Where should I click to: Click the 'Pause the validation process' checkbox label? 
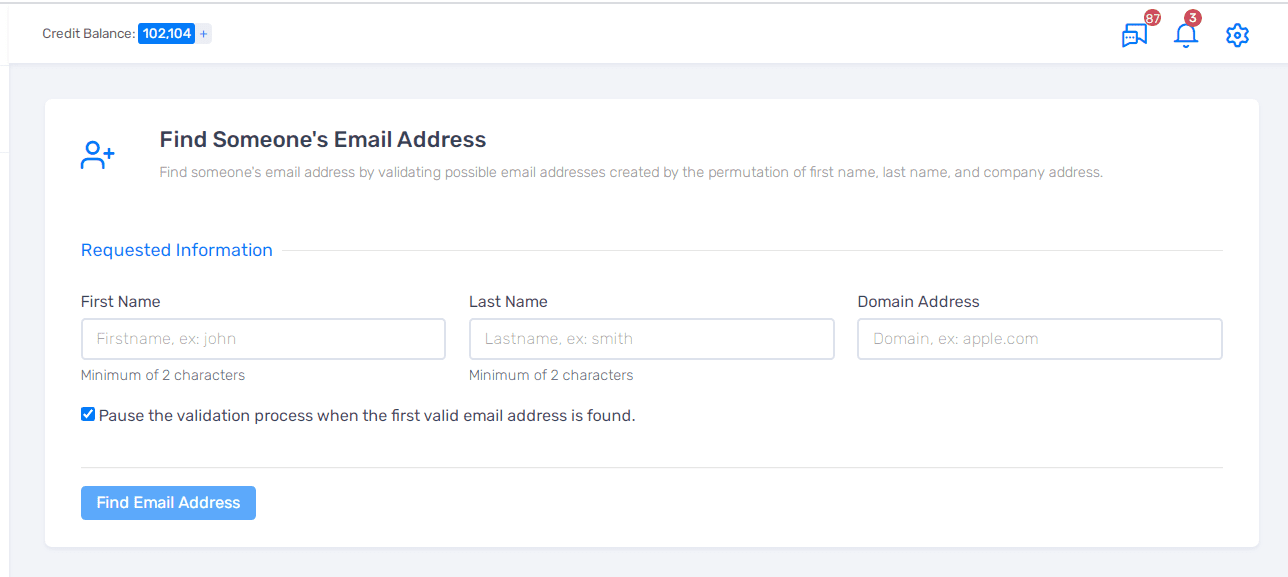[x=366, y=416]
